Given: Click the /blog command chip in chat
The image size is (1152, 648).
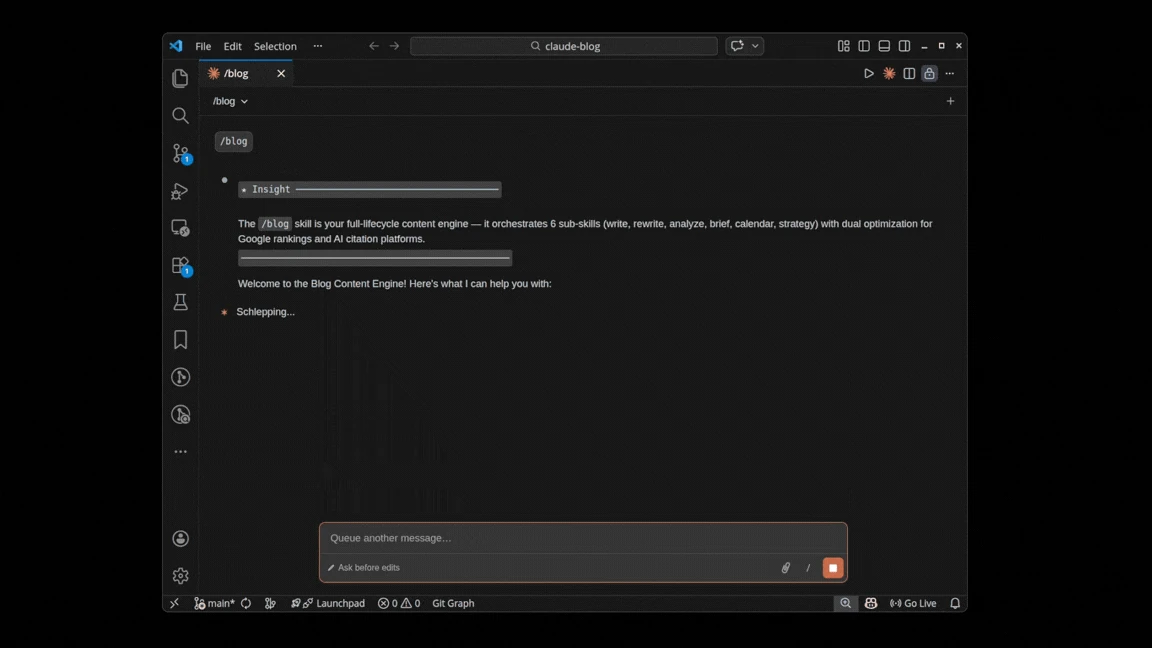Looking at the screenshot, I should [x=234, y=141].
